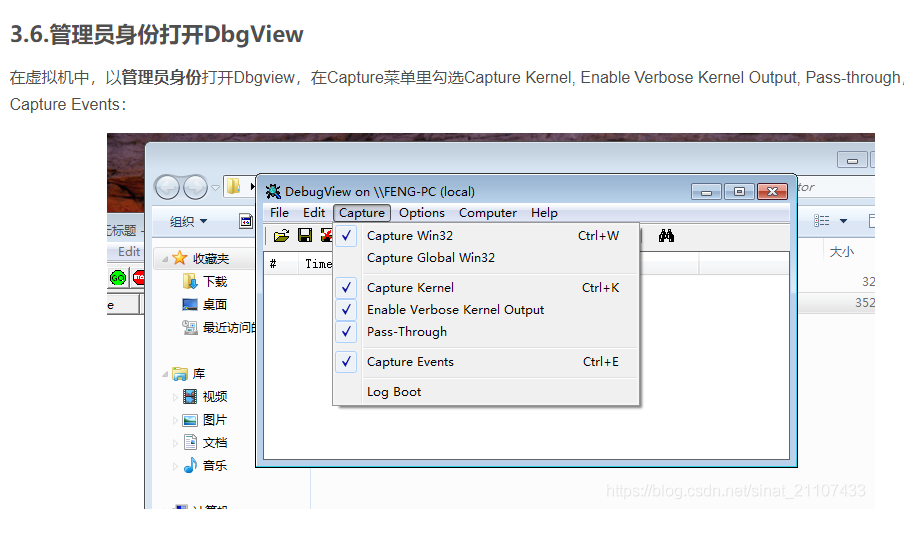Click the 收藏夹 Favorites label
The image size is (904, 536).
point(210,259)
